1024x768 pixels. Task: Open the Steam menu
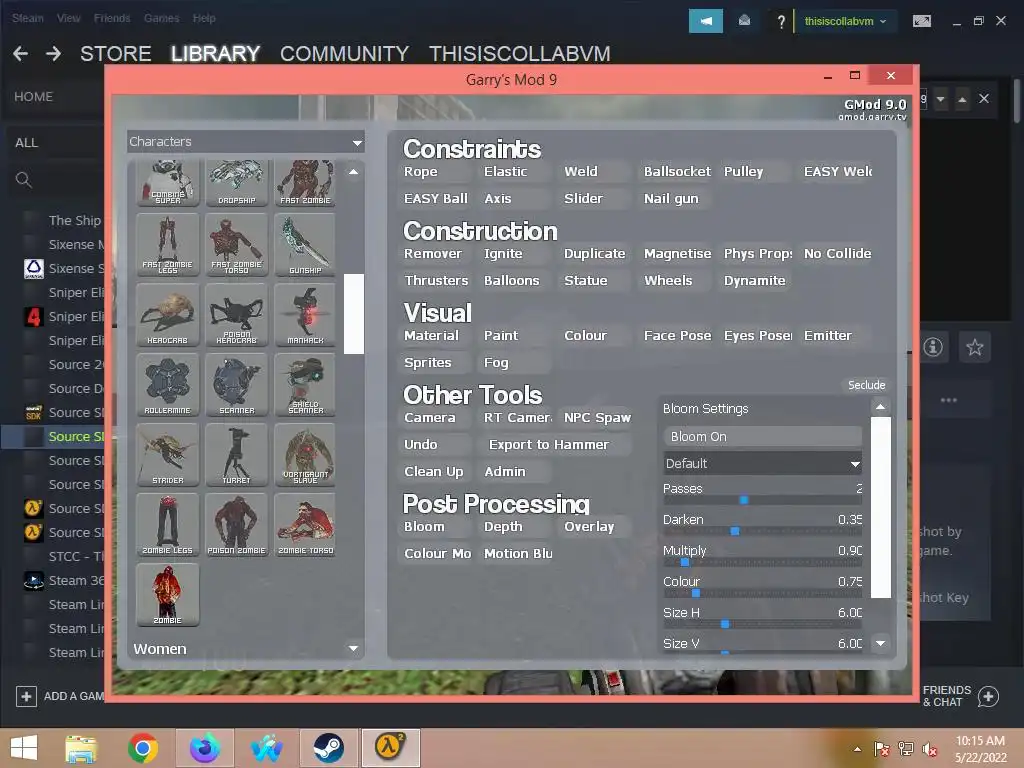(27, 18)
